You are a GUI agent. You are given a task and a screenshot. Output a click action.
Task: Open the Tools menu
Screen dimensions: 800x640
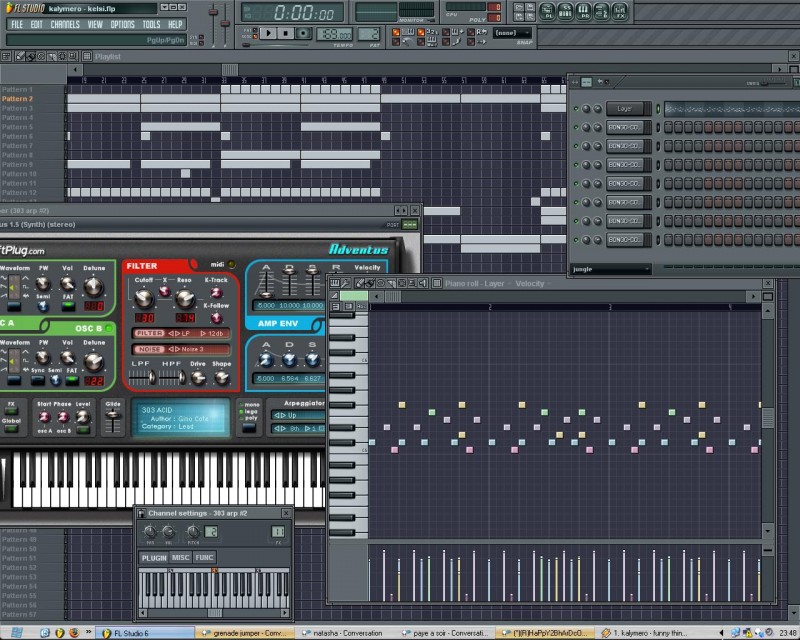[x=151, y=24]
